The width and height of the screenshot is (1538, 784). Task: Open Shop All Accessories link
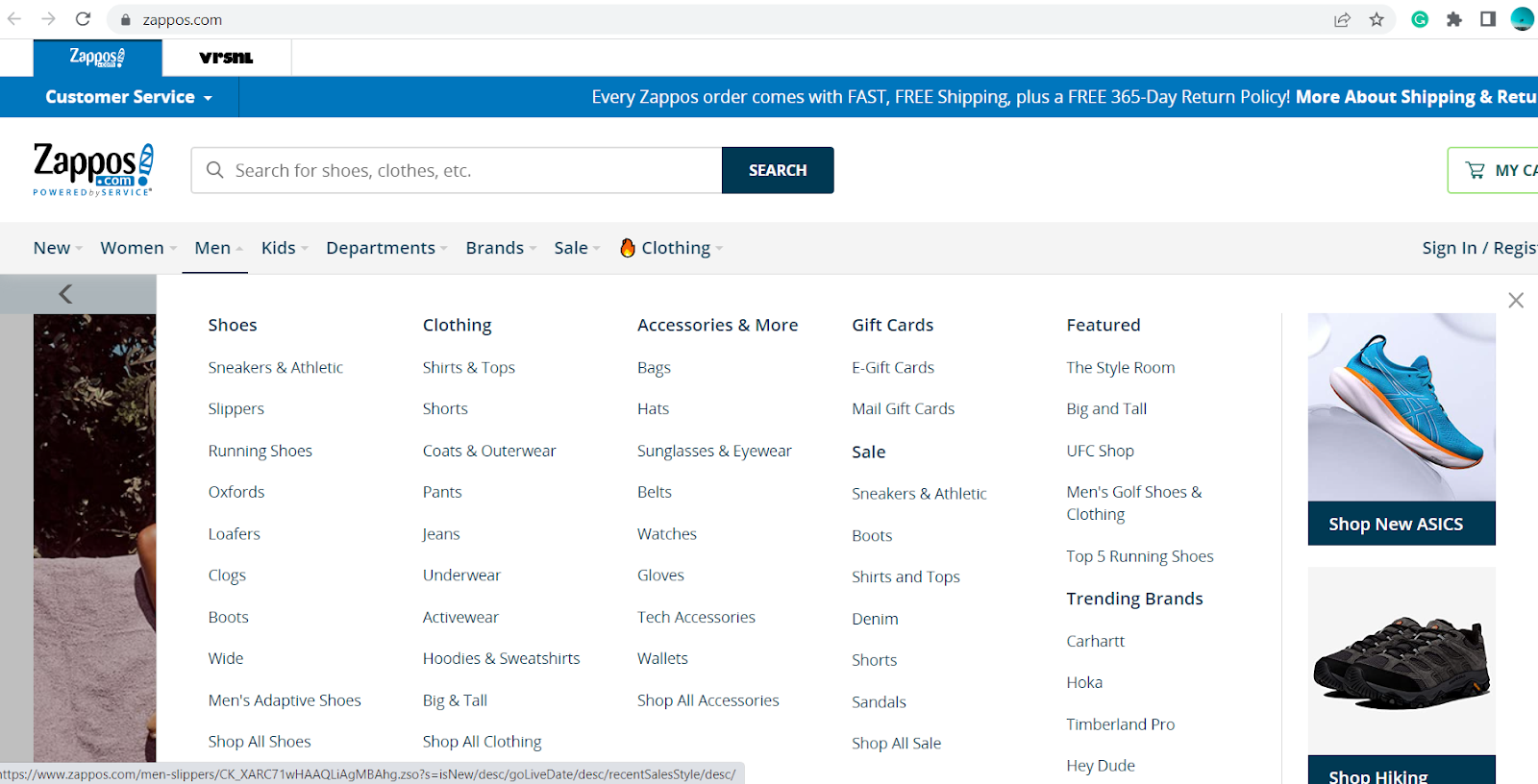pyautogui.click(x=708, y=700)
